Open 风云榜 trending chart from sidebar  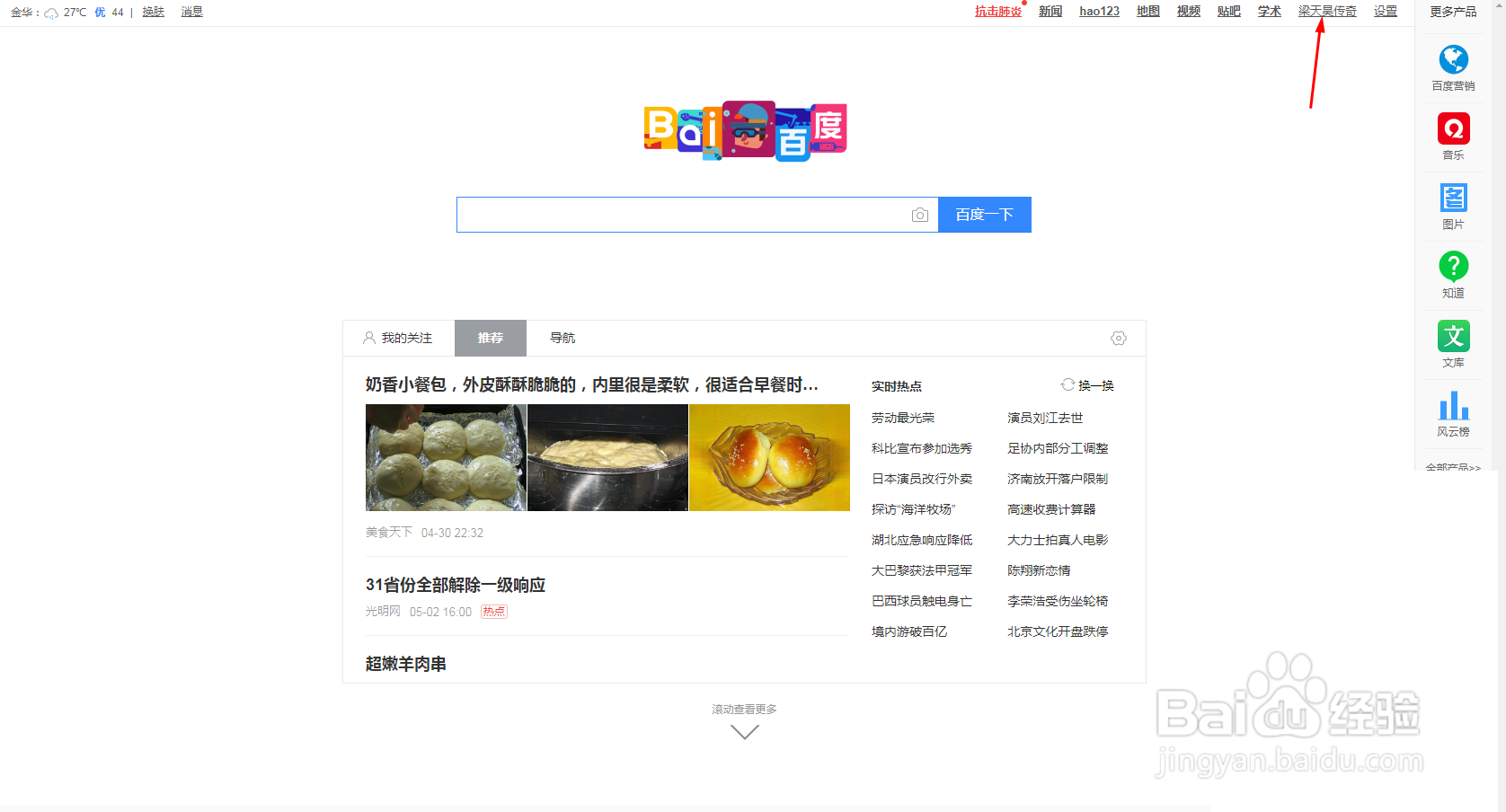click(1453, 413)
